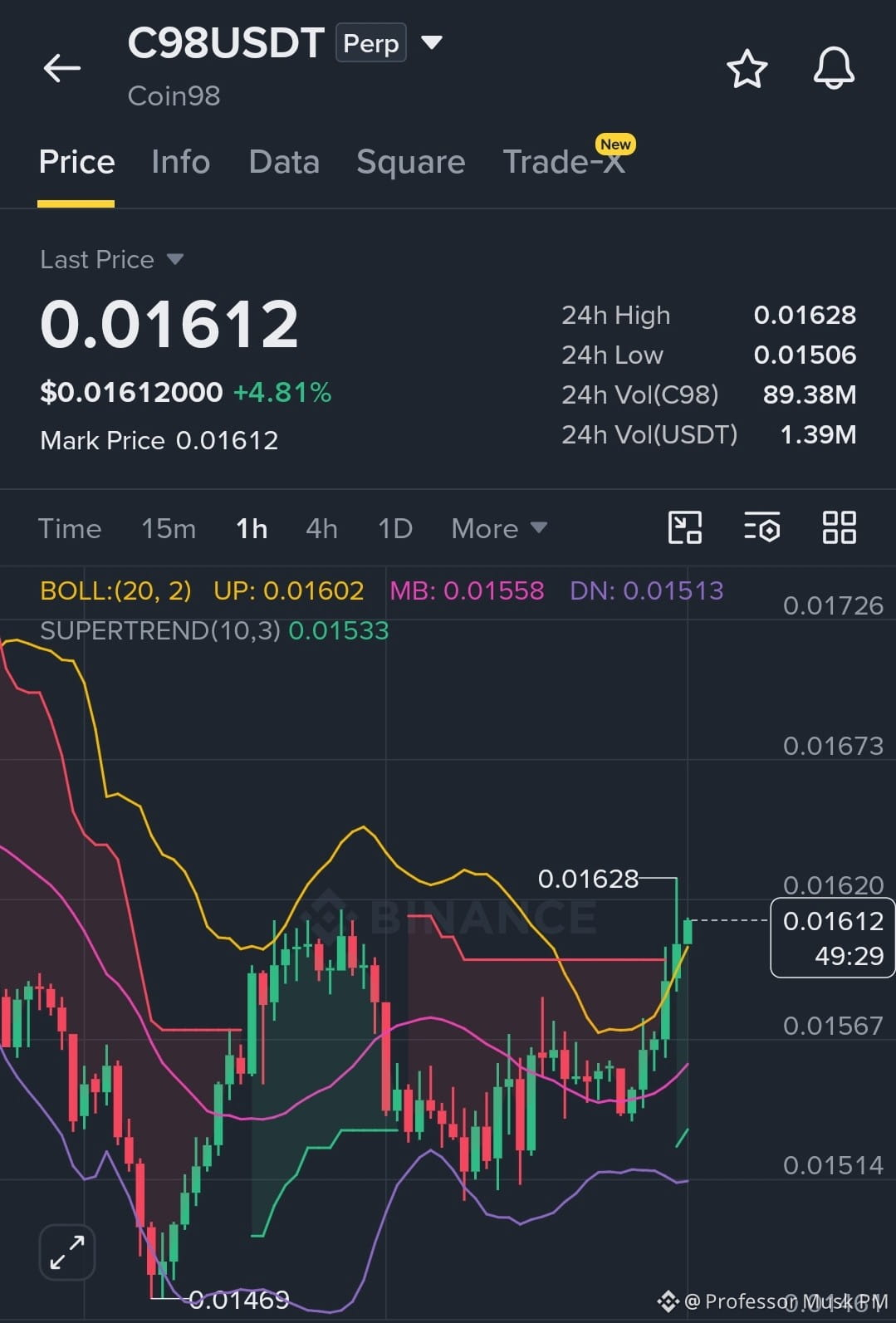The image size is (896, 1323).
Task: Tap the 0.01628 high marker on chart
Action: pos(588,878)
